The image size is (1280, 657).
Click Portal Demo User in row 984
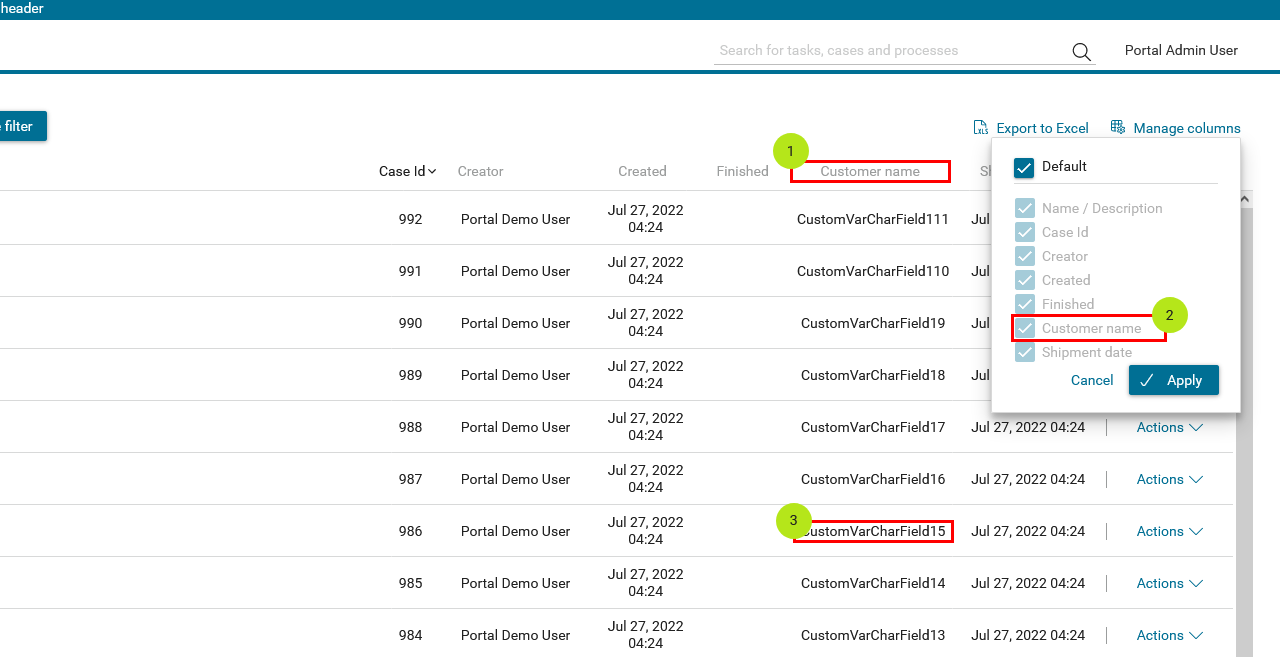515,635
